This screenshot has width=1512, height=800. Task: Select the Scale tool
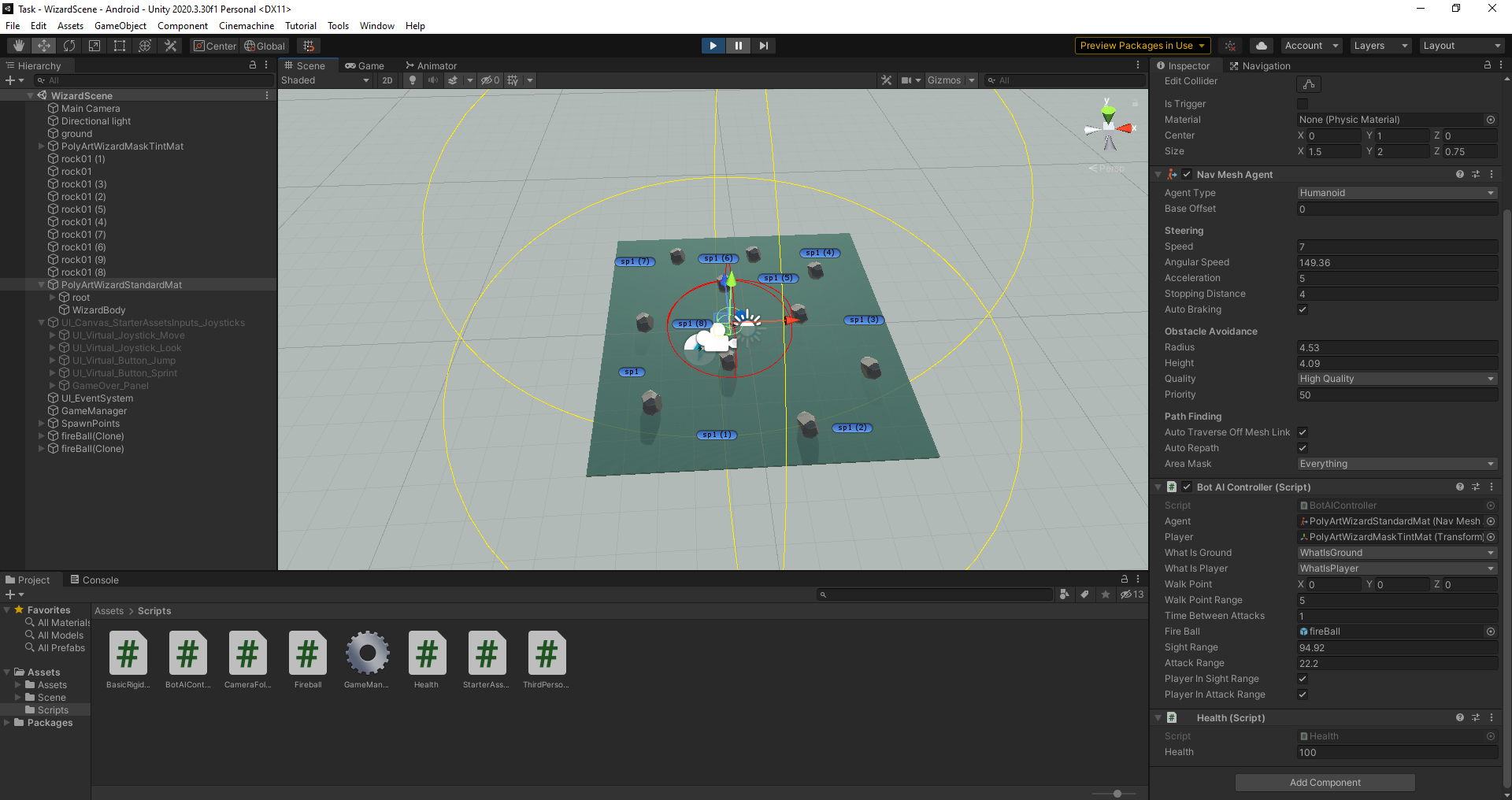(x=94, y=46)
